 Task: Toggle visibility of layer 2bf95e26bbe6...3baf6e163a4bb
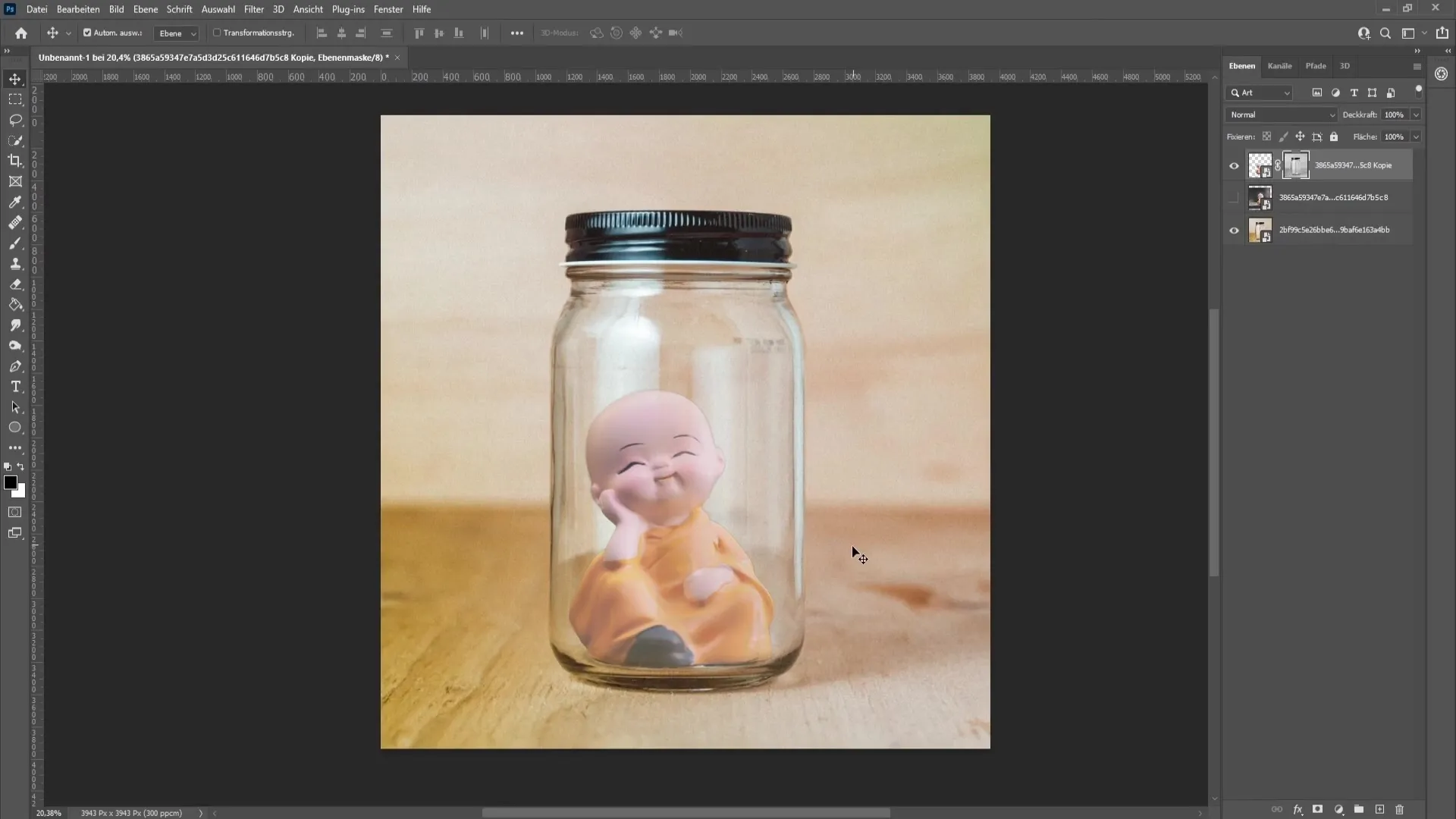click(1234, 229)
